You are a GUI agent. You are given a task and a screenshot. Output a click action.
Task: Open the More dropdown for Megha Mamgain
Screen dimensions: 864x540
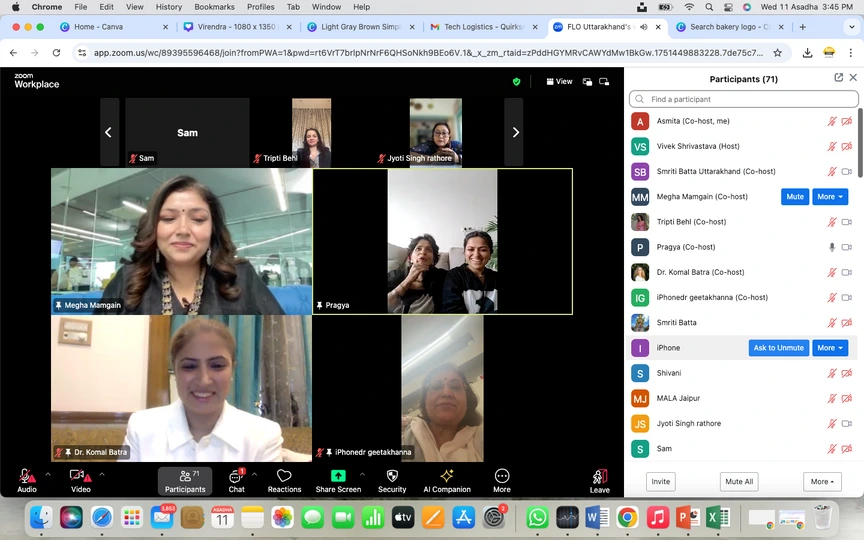[830, 197]
